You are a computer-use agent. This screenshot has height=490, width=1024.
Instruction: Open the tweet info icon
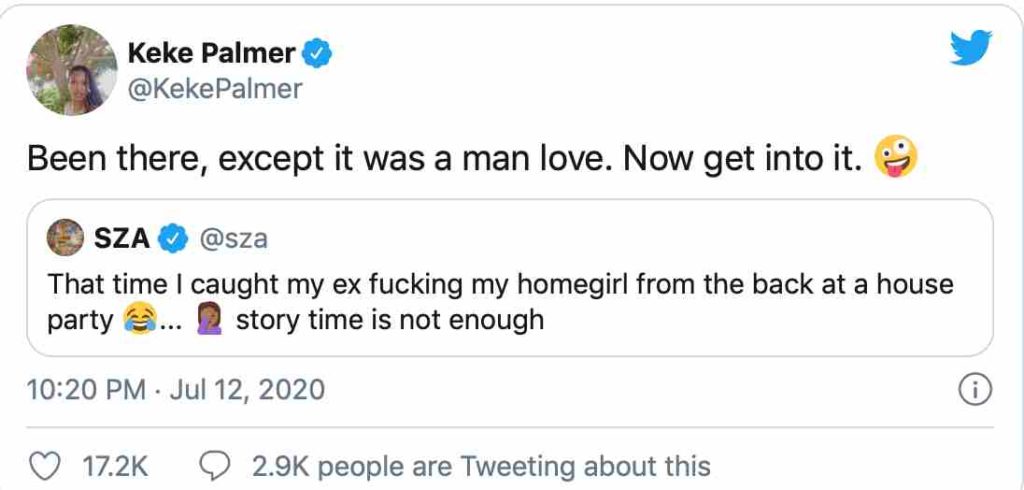(973, 390)
